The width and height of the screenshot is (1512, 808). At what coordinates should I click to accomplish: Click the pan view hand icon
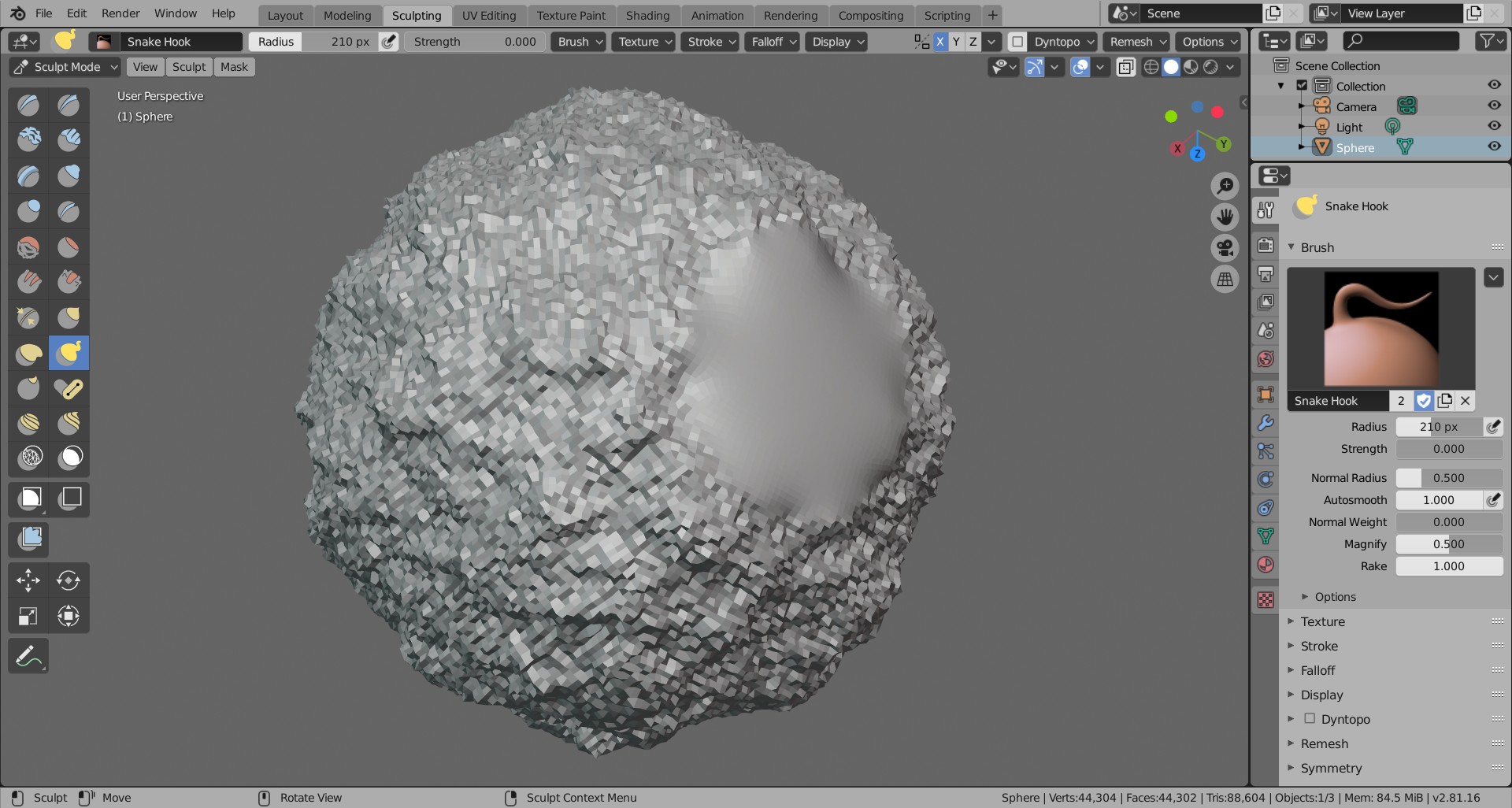[1225, 217]
